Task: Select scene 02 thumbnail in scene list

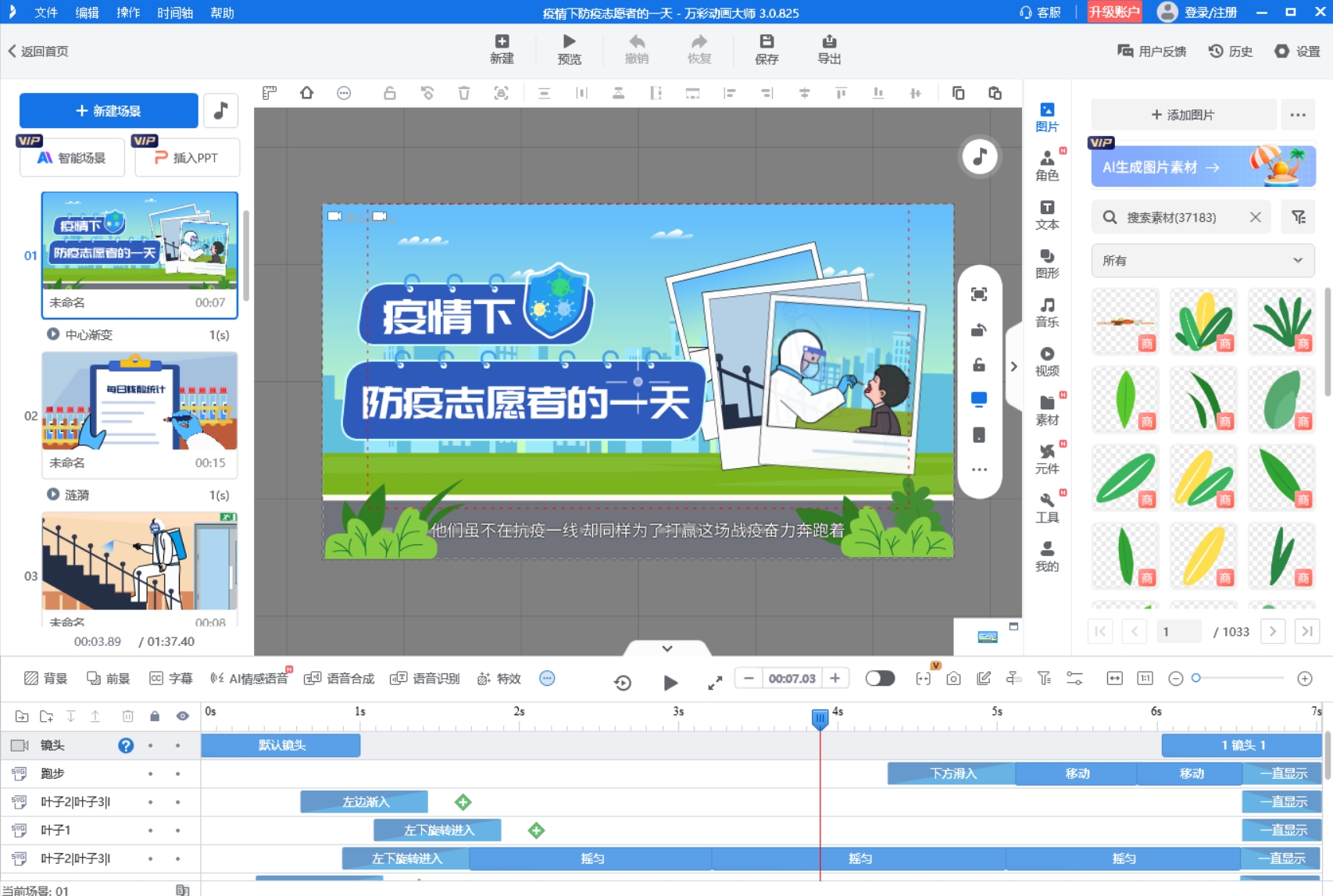Action: coord(139,402)
